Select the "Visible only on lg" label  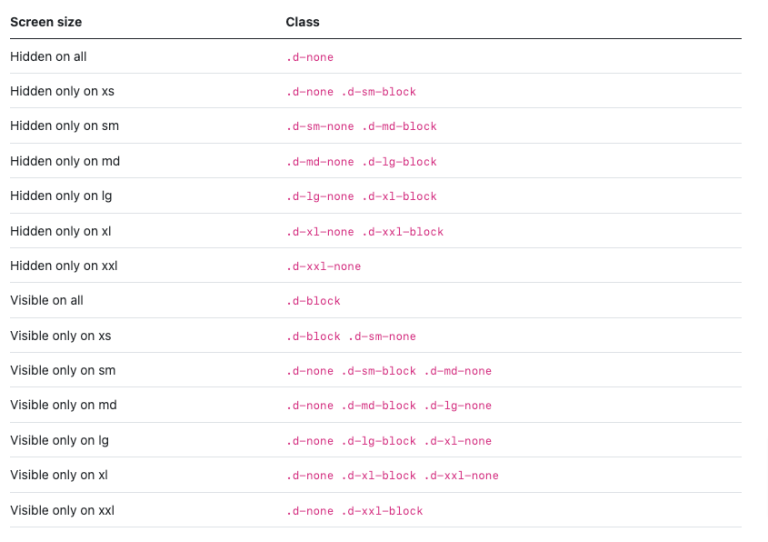(x=61, y=440)
